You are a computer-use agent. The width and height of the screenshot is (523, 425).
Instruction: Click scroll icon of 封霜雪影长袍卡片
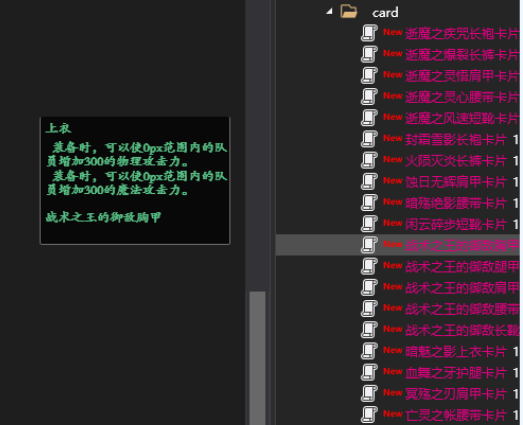coord(369,139)
